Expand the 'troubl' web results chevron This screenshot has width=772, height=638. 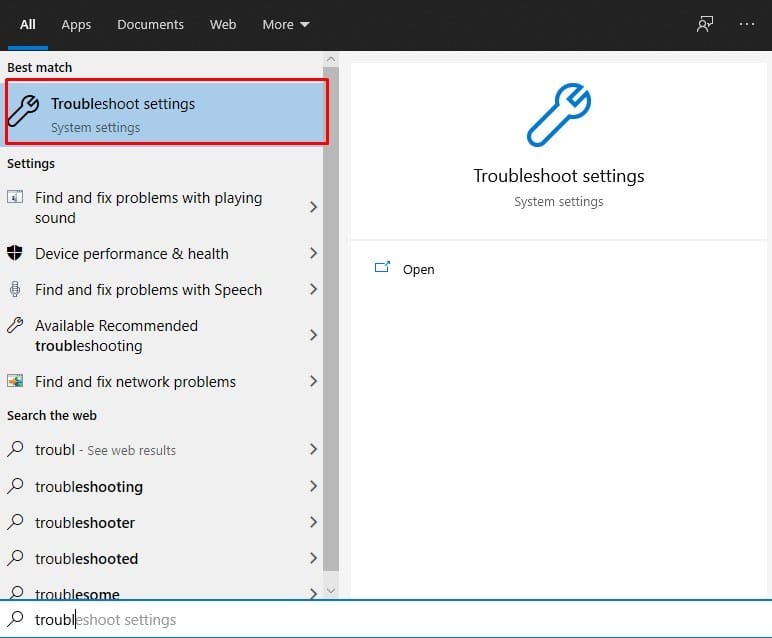pos(313,449)
